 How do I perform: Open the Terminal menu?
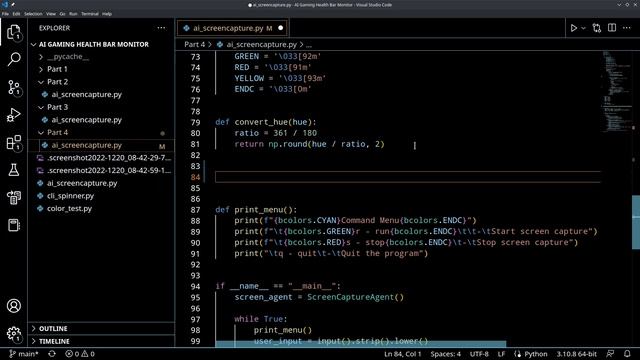(90, 14)
